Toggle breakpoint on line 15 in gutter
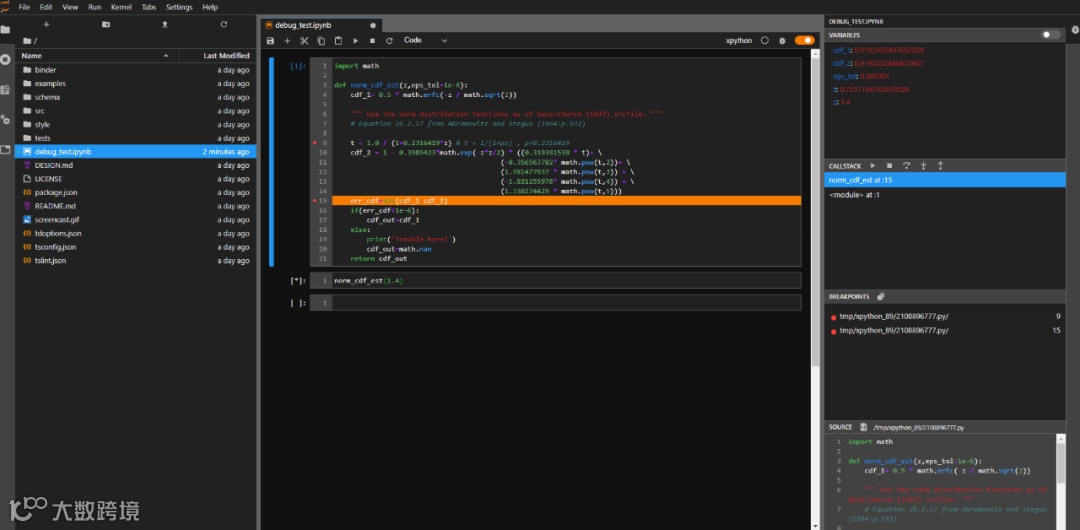 (315, 201)
